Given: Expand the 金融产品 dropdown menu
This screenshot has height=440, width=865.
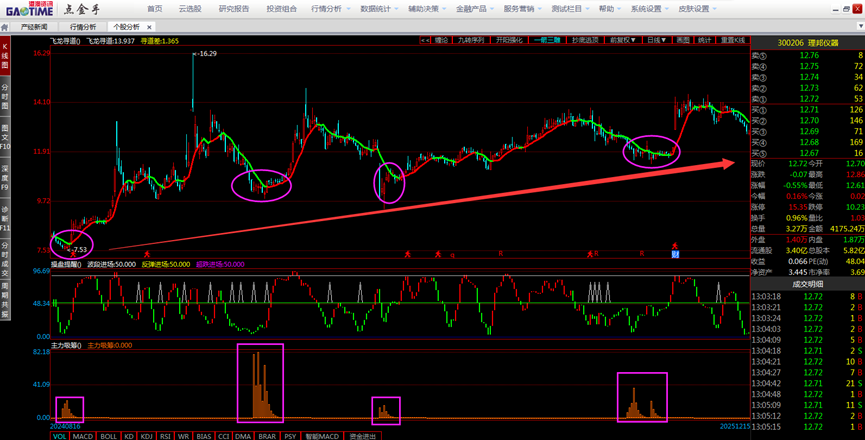Looking at the screenshot, I should [x=476, y=9].
